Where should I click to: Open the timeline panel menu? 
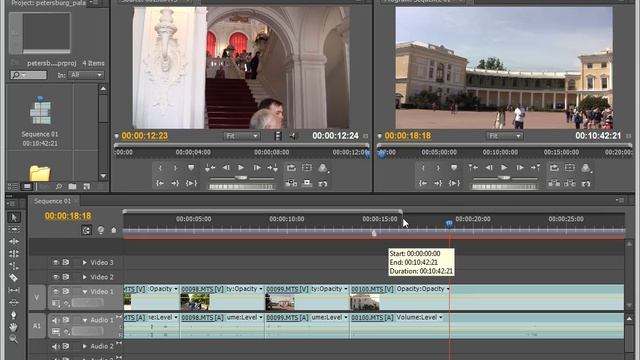point(620,200)
